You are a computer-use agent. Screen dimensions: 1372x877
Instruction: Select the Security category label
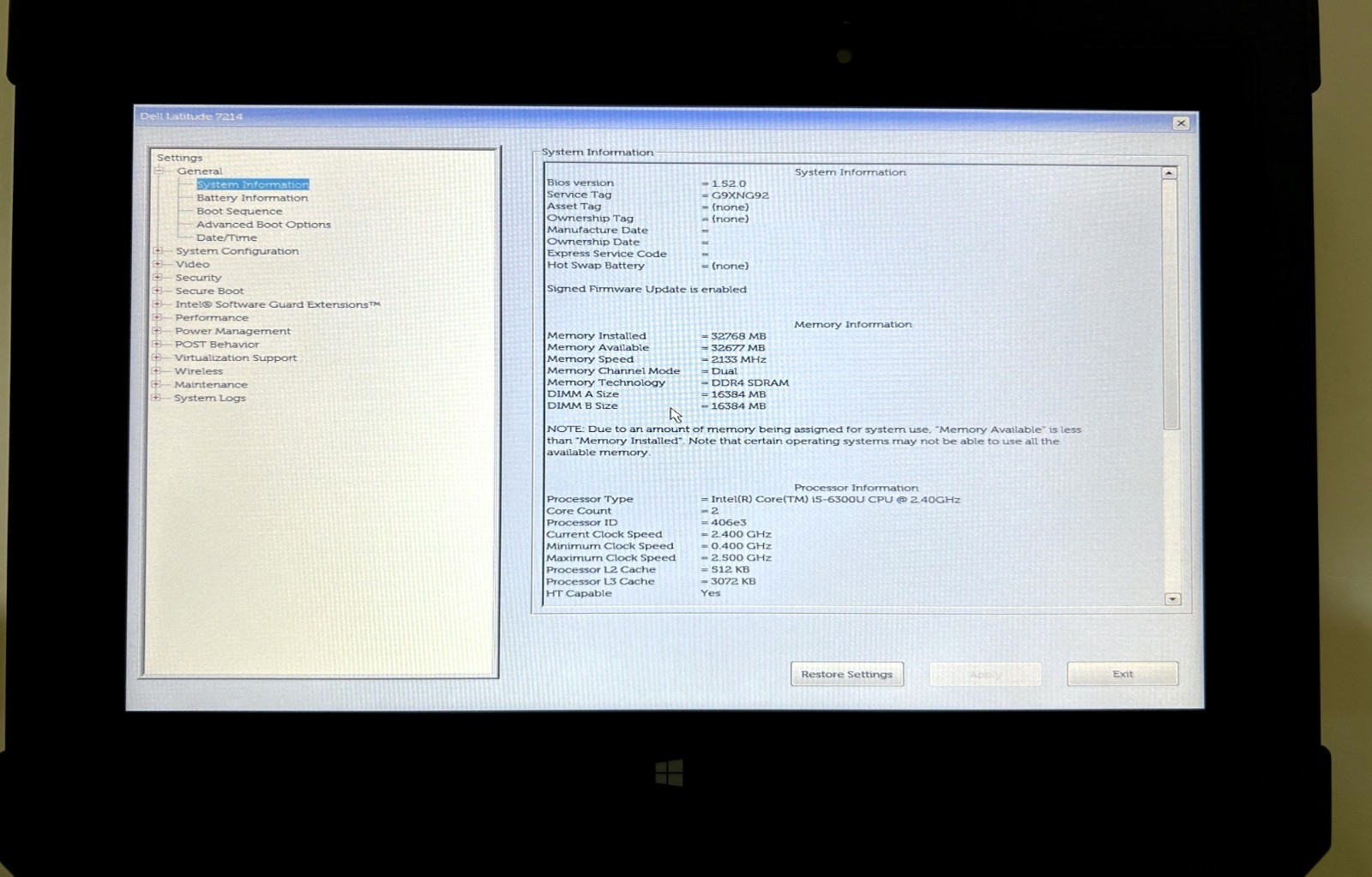pos(198,277)
